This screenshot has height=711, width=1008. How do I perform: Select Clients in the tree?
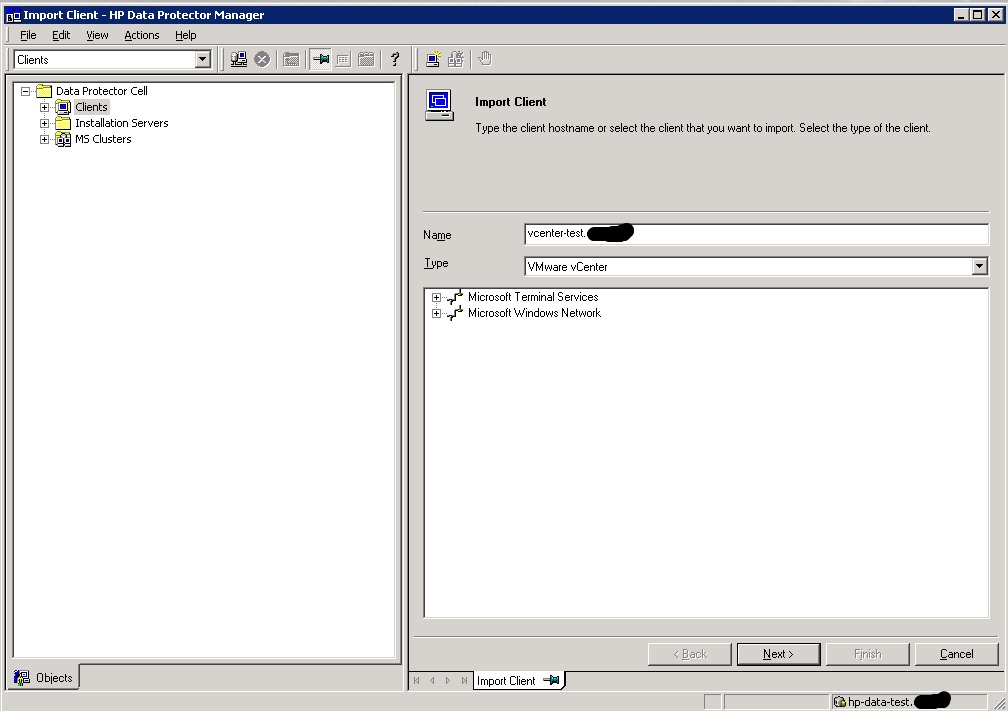click(x=91, y=107)
